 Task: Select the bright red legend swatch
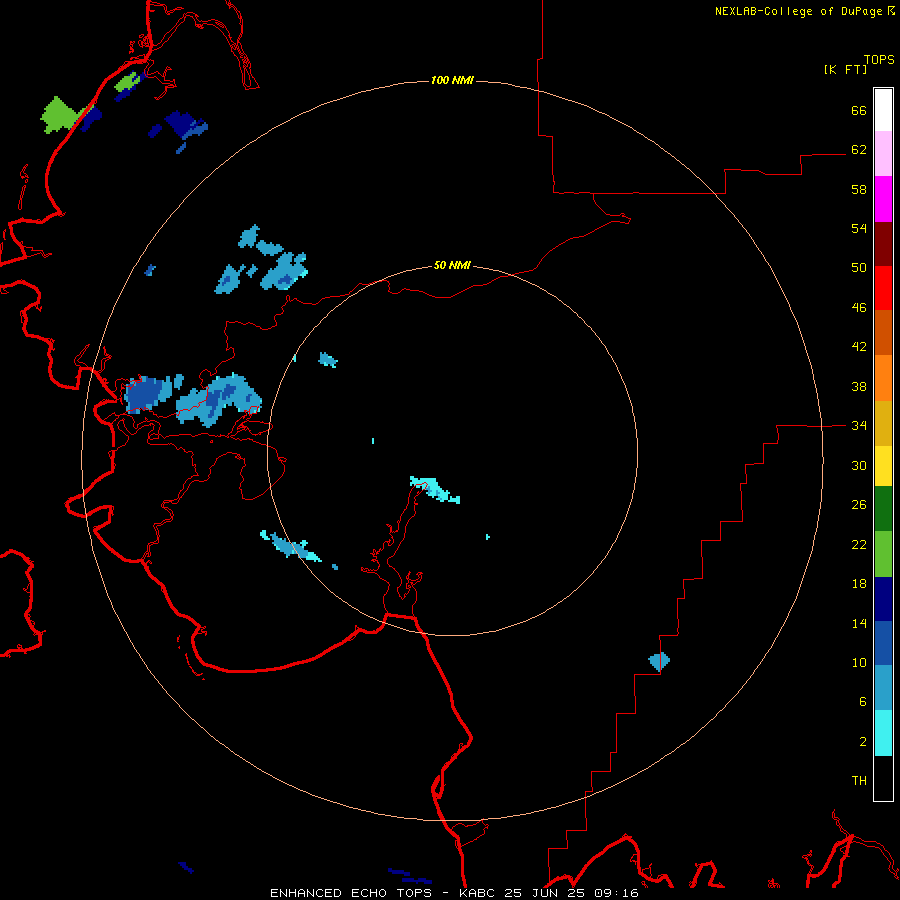point(883,288)
